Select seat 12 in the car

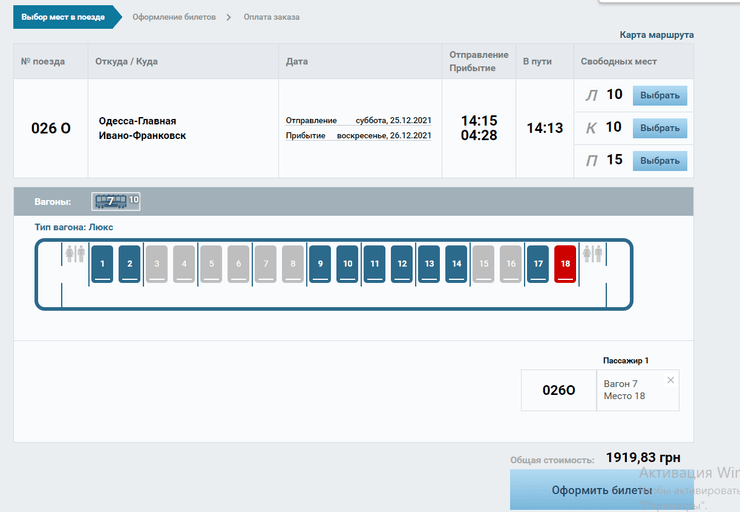(402, 264)
